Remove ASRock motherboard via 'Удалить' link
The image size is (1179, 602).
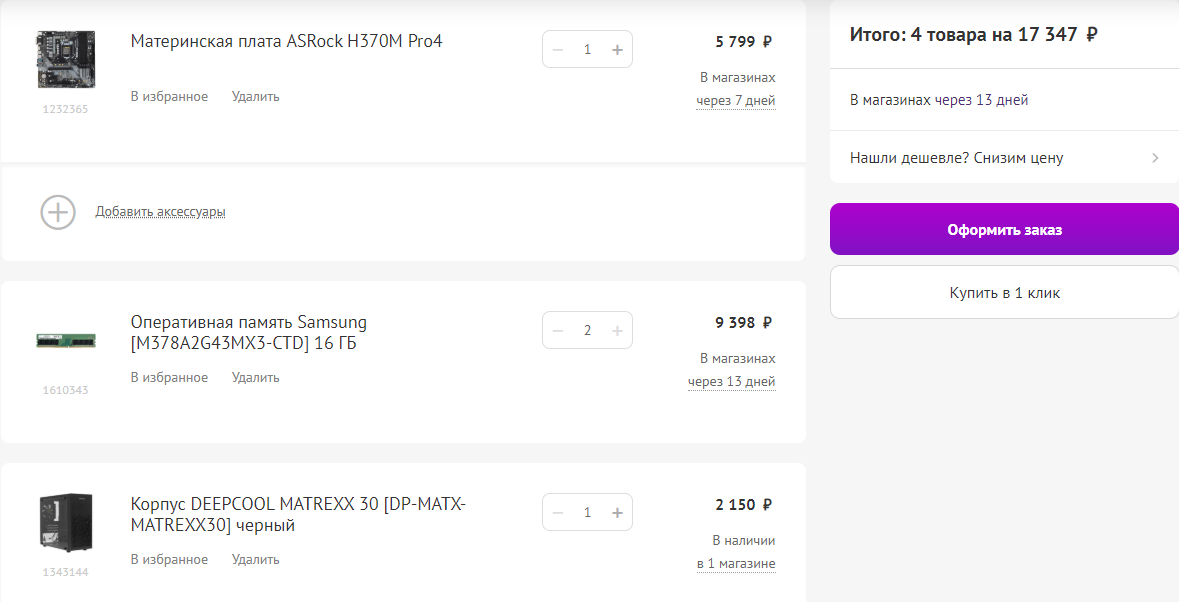click(x=256, y=97)
